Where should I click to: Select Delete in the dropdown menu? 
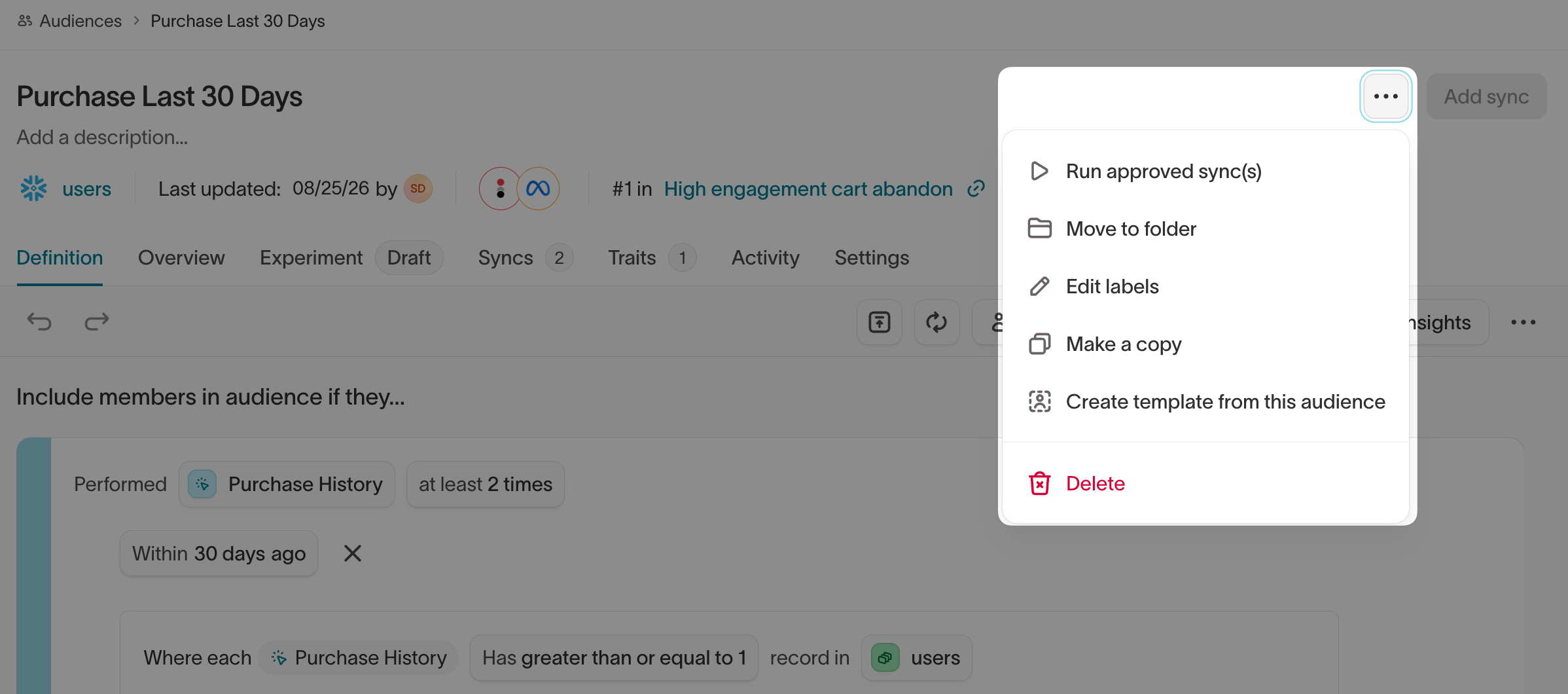(1205, 483)
